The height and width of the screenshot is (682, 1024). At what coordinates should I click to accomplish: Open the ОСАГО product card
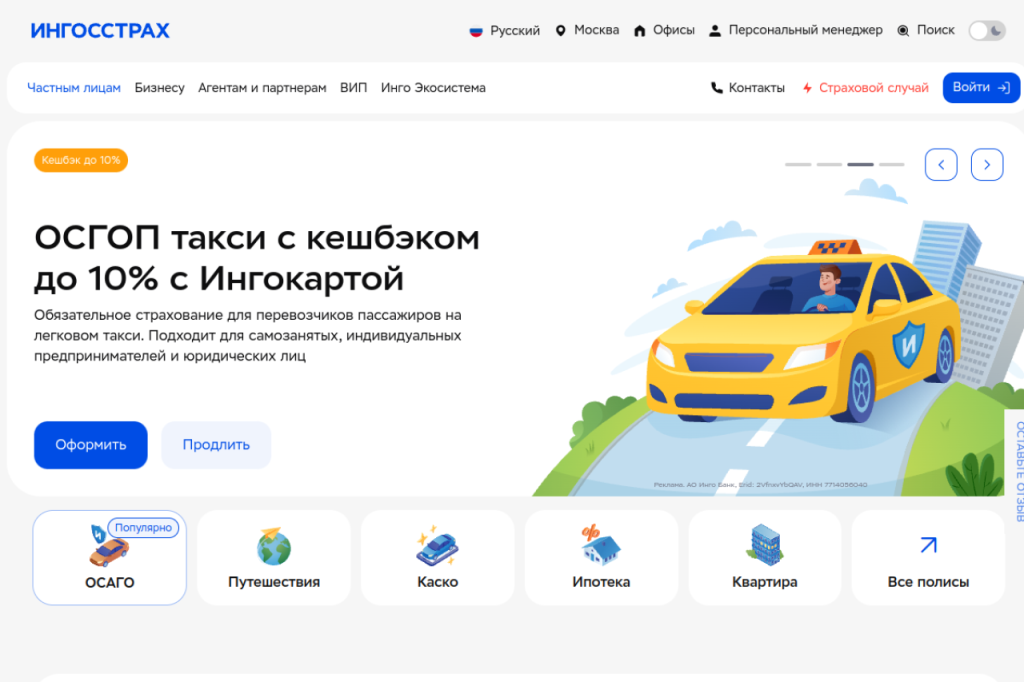(110, 557)
